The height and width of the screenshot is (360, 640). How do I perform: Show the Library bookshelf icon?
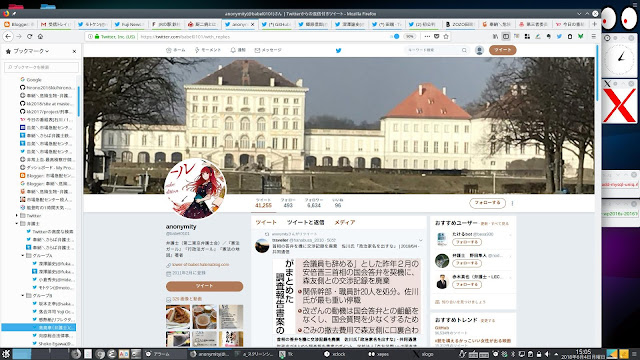495,36
